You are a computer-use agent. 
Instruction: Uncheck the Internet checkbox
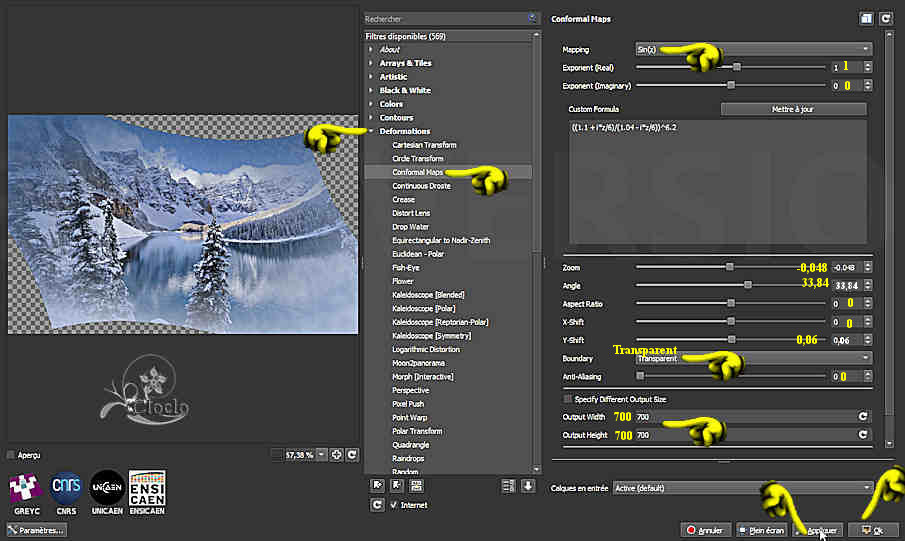click(x=393, y=505)
